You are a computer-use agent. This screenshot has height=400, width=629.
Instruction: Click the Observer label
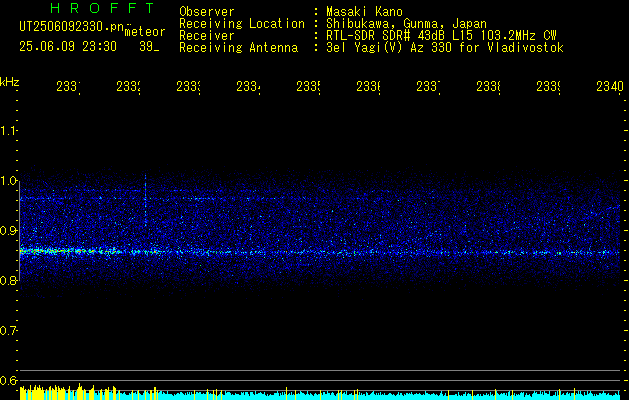[207, 12]
